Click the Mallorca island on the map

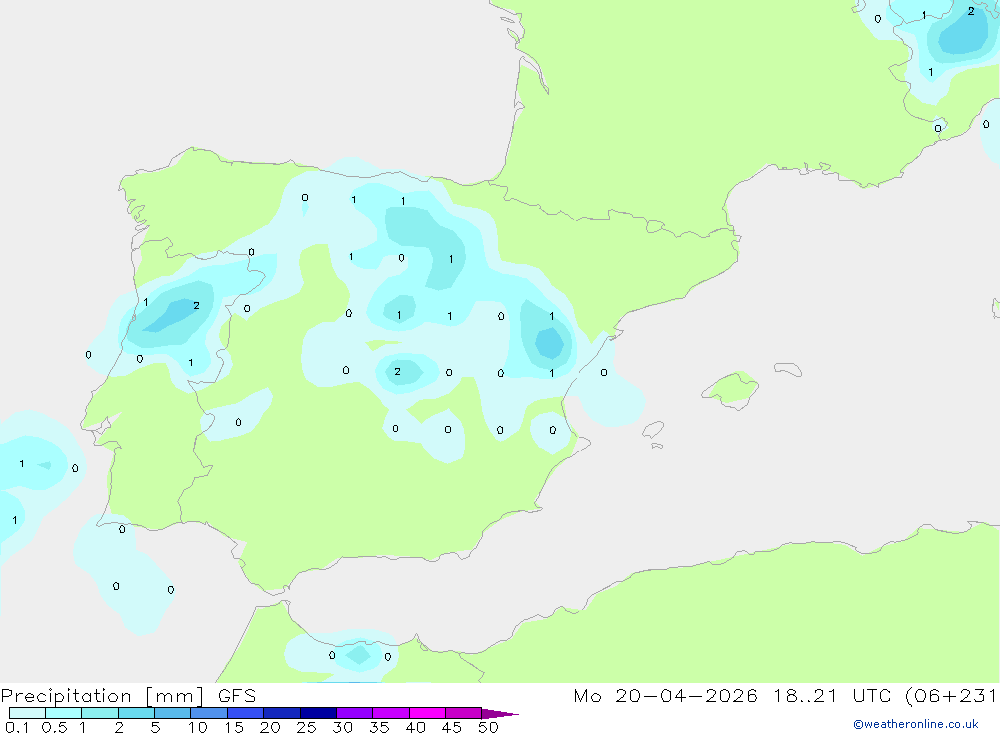coord(731,389)
